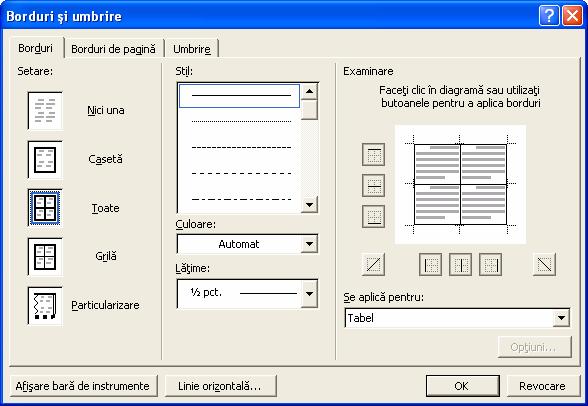The width and height of the screenshot is (588, 406).
Task: Toggle the inside horizontal border button
Action: tap(374, 186)
